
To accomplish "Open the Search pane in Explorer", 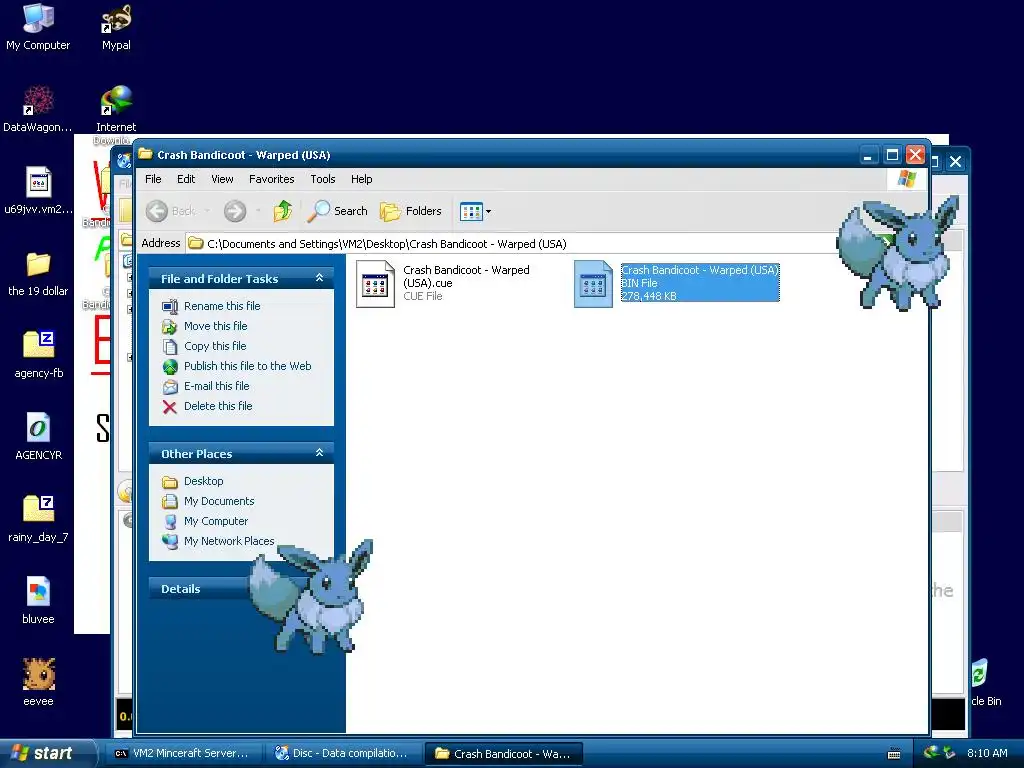I will tap(338, 211).
